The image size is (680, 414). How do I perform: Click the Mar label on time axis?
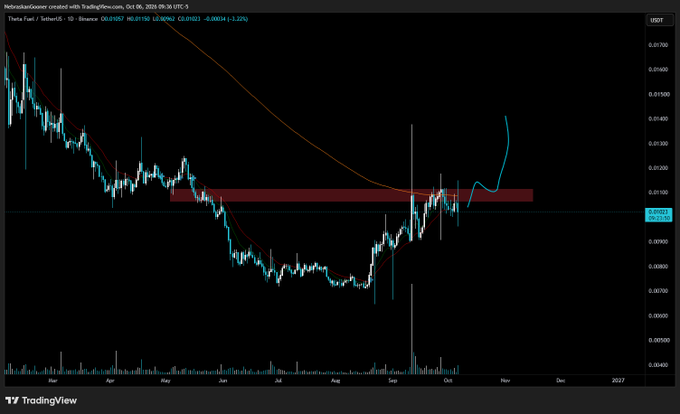[52, 380]
